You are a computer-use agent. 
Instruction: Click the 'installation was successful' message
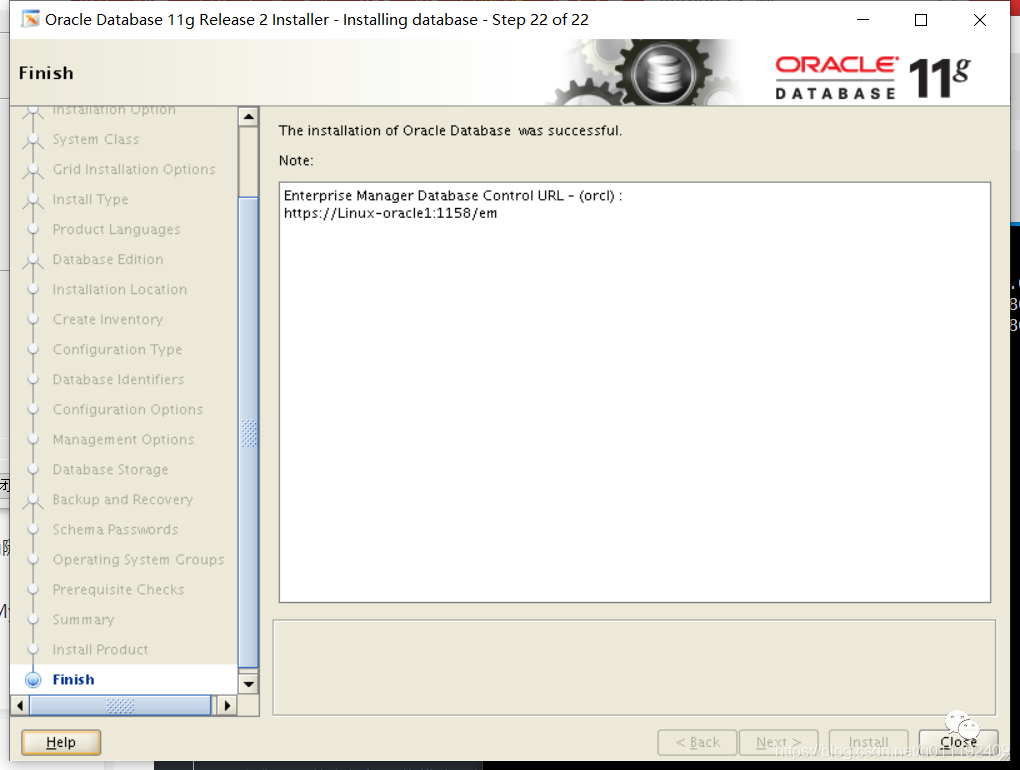[x=450, y=131]
